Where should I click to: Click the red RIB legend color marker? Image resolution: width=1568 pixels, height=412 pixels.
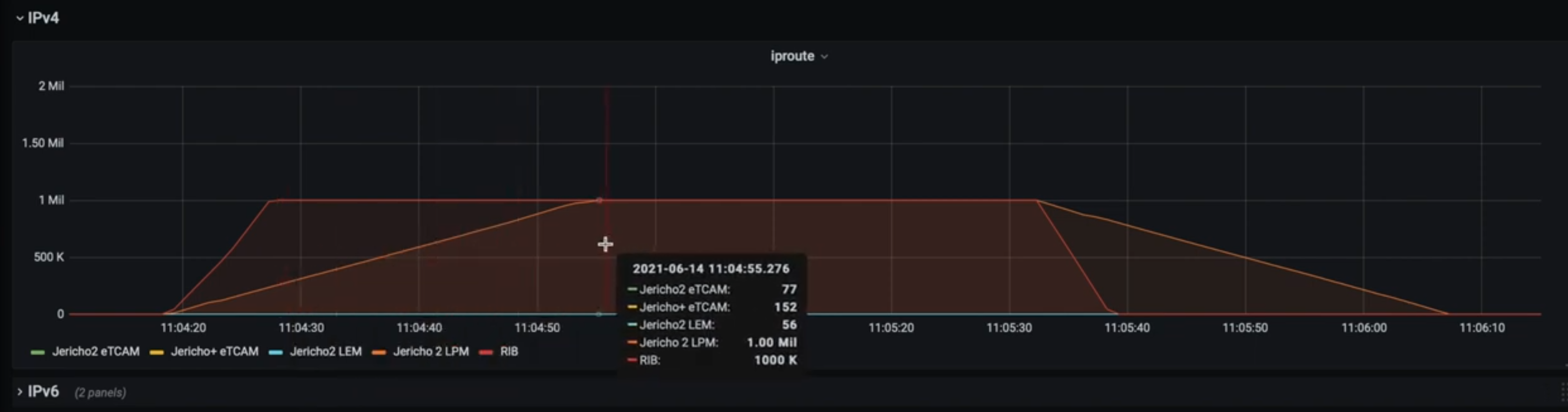[486, 352]
